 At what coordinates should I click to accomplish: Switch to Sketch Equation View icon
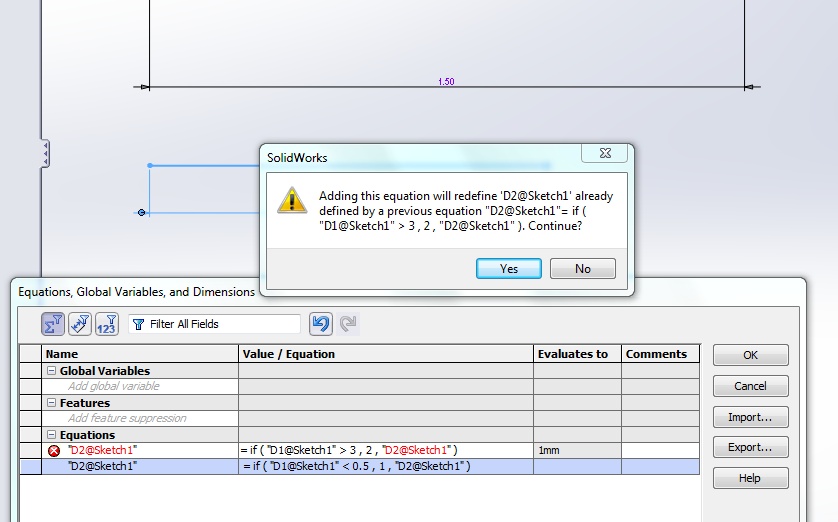coord(80,324)
